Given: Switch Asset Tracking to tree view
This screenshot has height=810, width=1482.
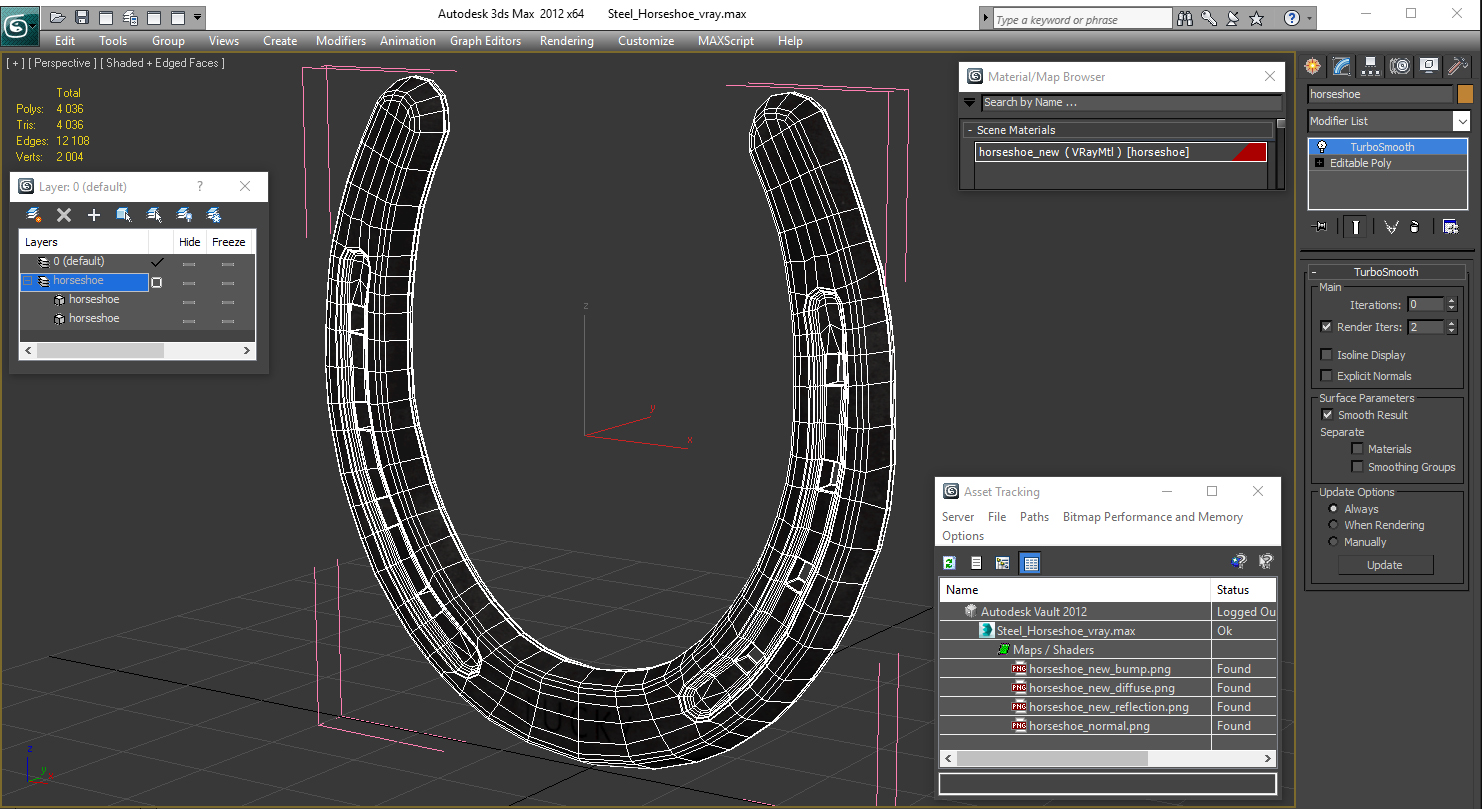Looking at the screenshot, I should coord(1002,563).
